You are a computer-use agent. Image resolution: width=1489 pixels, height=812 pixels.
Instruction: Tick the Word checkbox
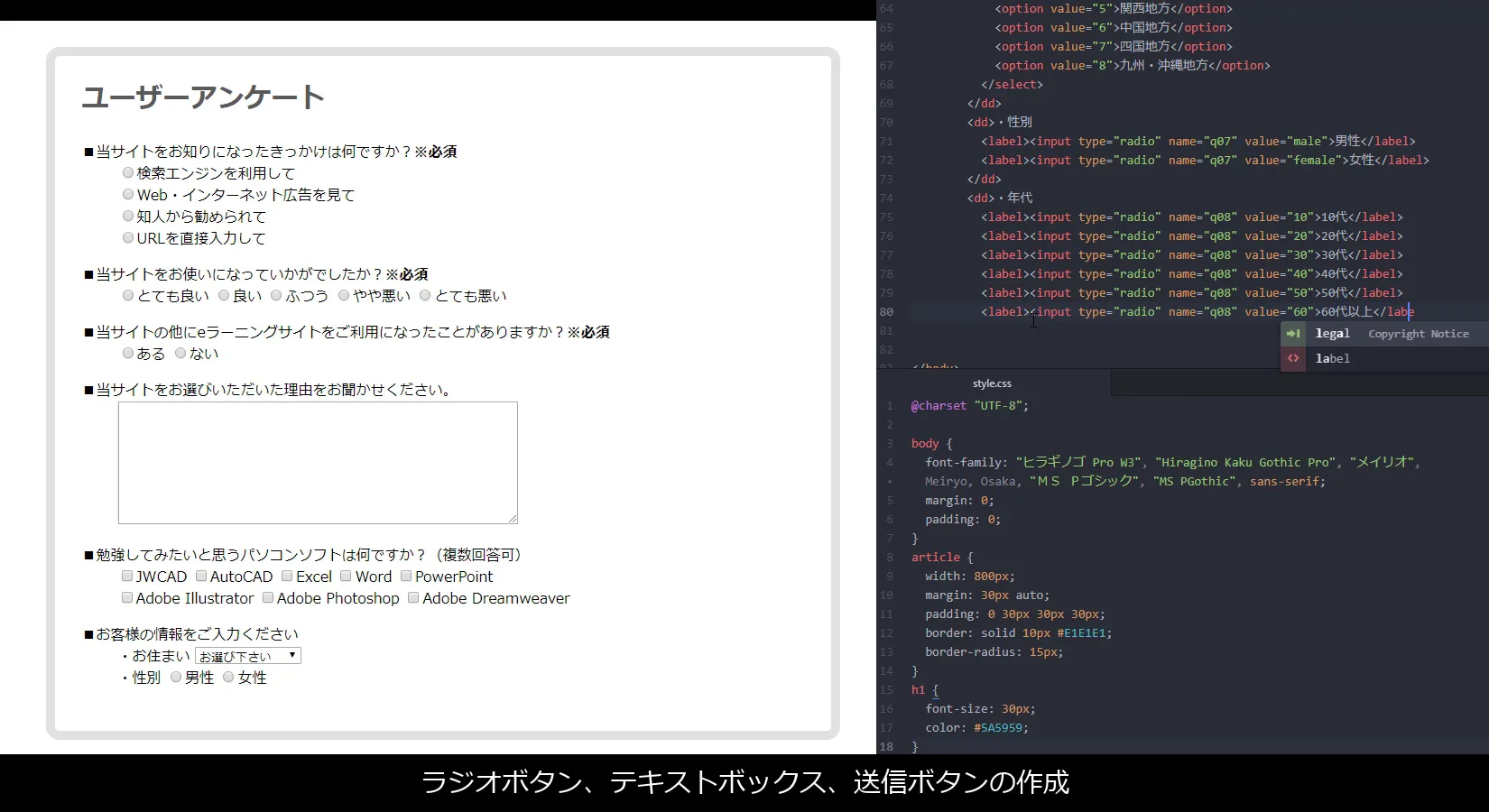click(x=346, y=576)
